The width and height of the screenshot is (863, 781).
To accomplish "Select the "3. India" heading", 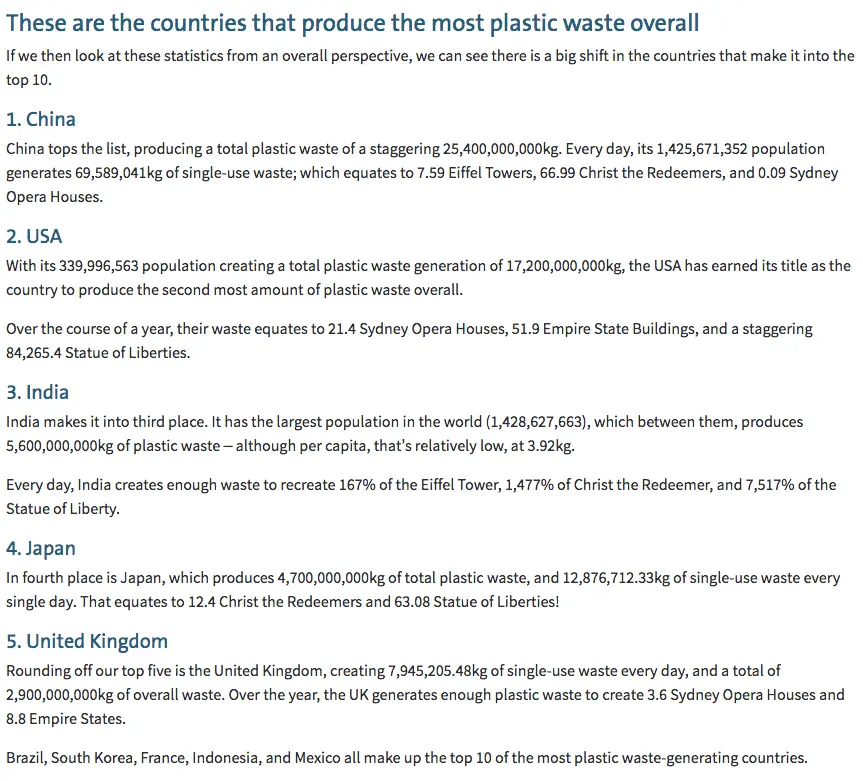I will coord(37,392).
